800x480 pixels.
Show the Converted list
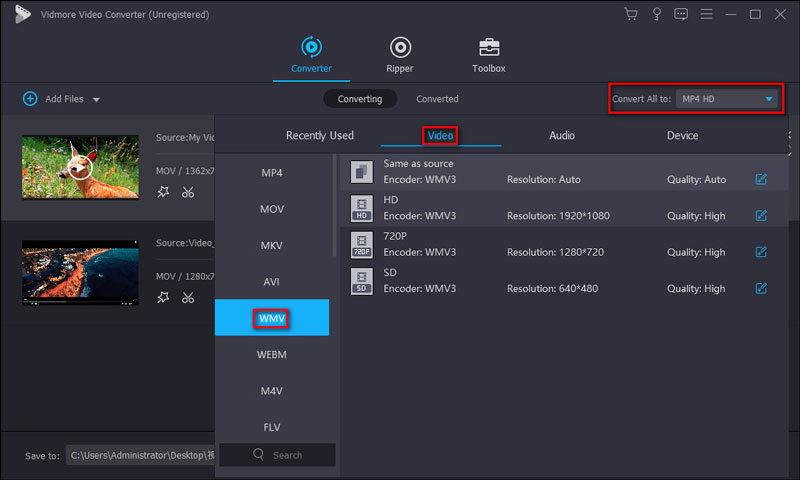437,99
